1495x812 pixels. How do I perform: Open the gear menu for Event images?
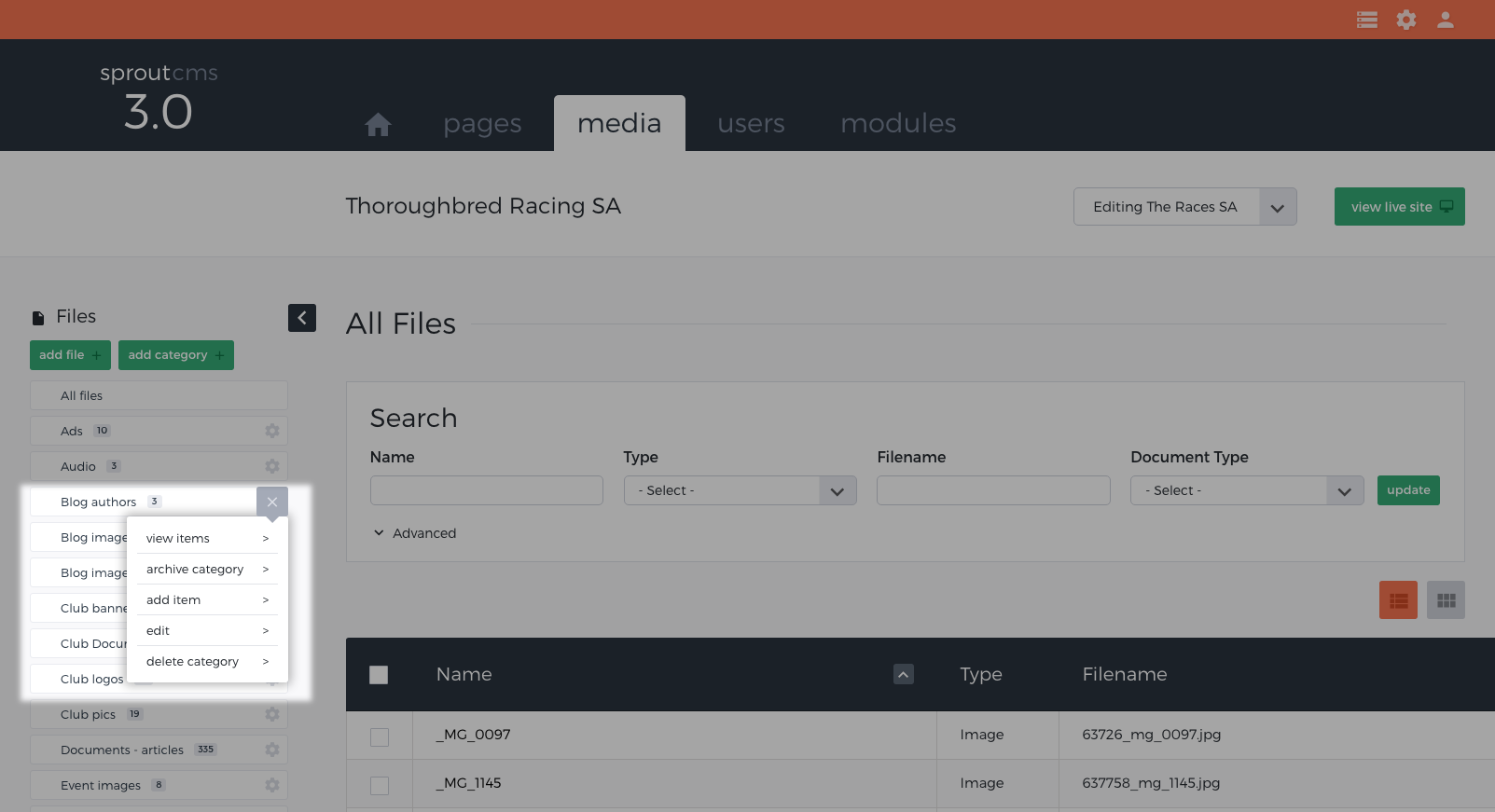tap(272, 785)
